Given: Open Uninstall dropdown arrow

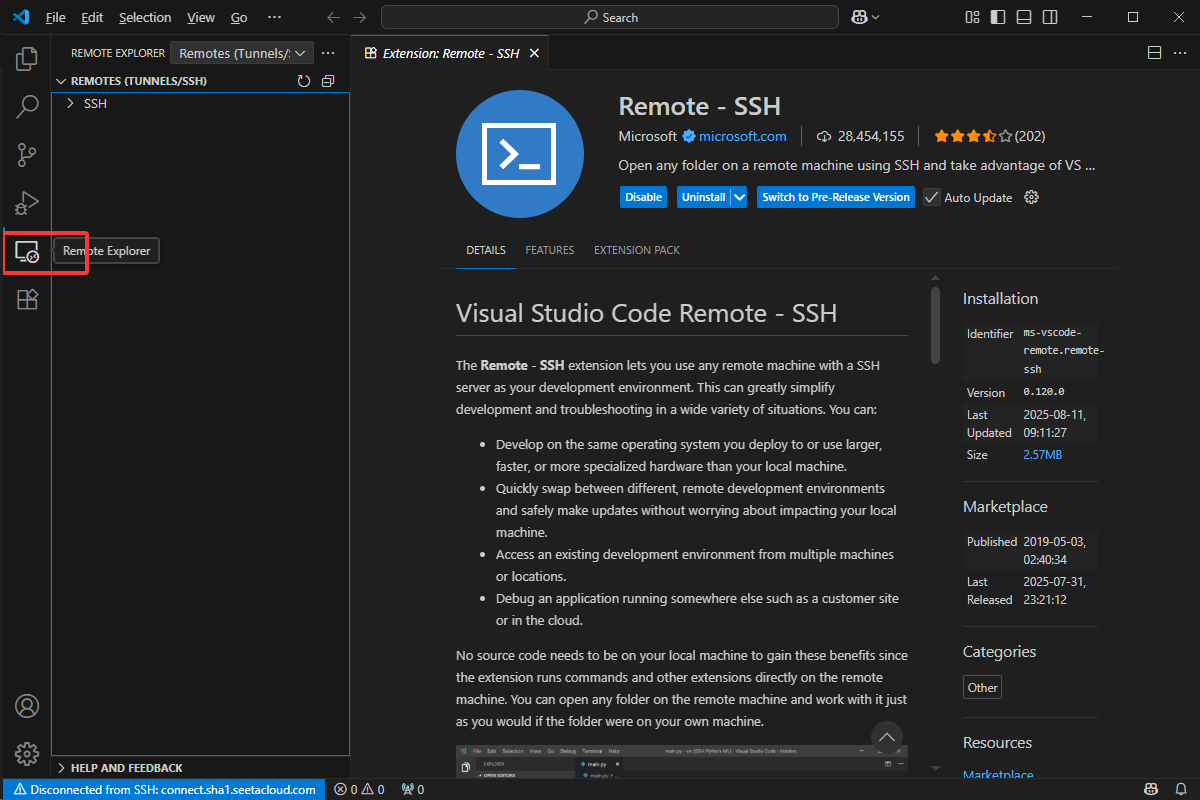Looking at the screenshot, I should pyautogui.click(x=740, y=197).
